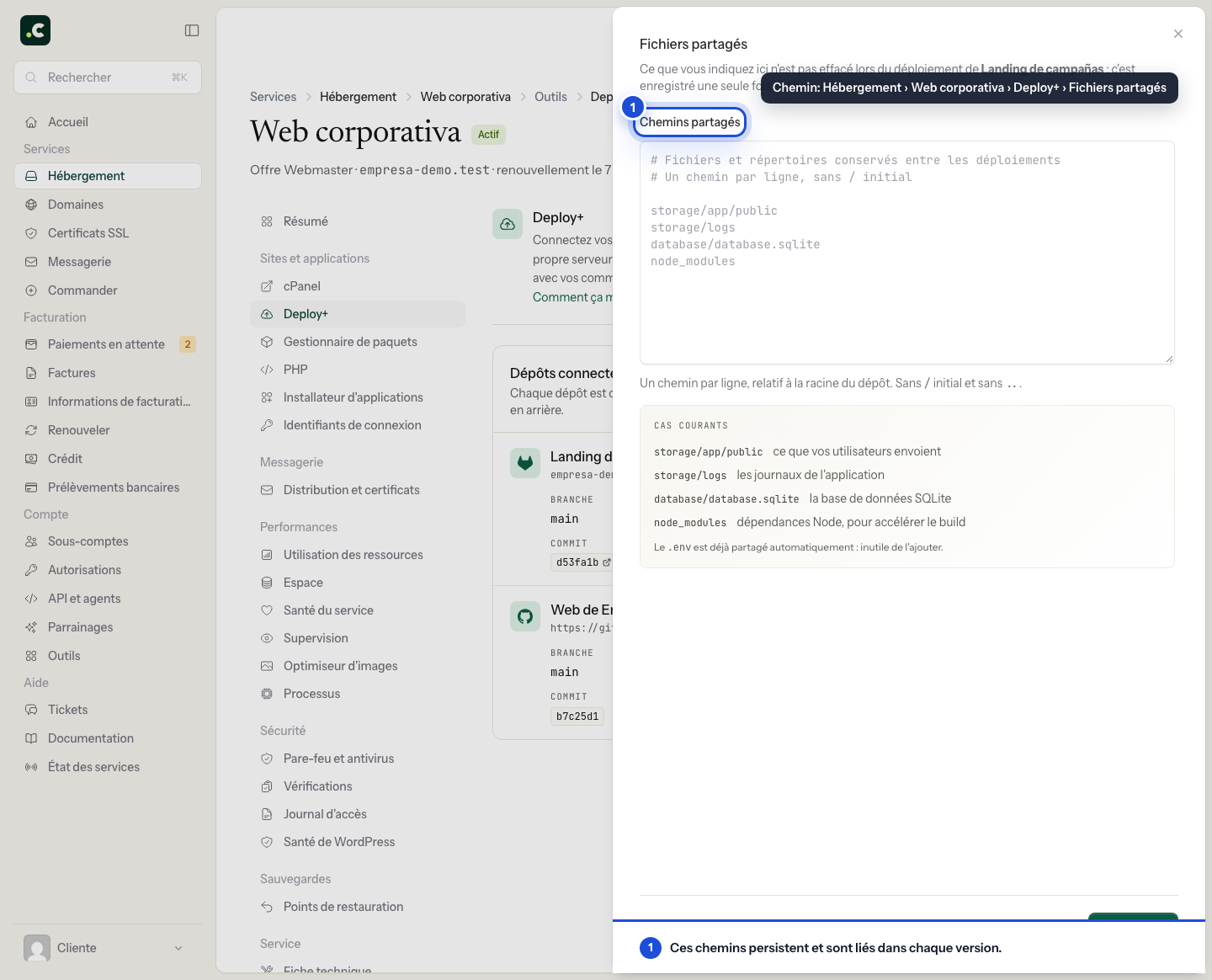Open Certificats SSL page

tap(108, 233)
